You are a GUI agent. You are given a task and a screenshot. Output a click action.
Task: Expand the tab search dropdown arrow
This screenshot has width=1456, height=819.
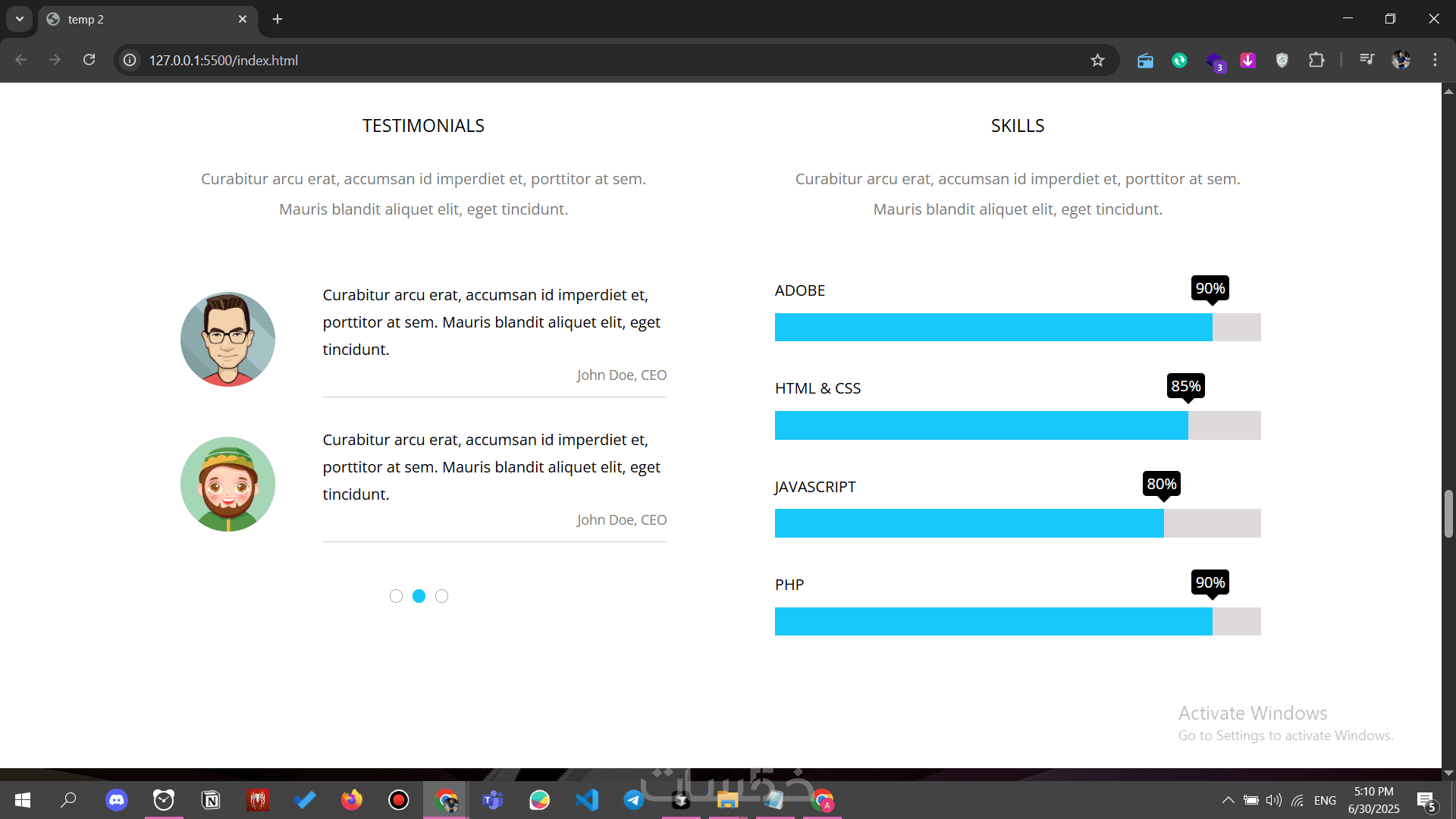(x=20, y=19)
